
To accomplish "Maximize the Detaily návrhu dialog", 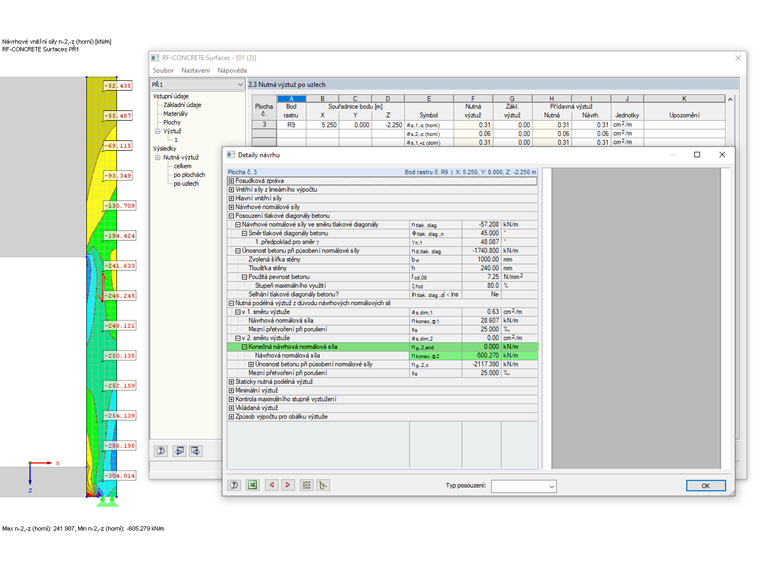I will click(697, 155).
